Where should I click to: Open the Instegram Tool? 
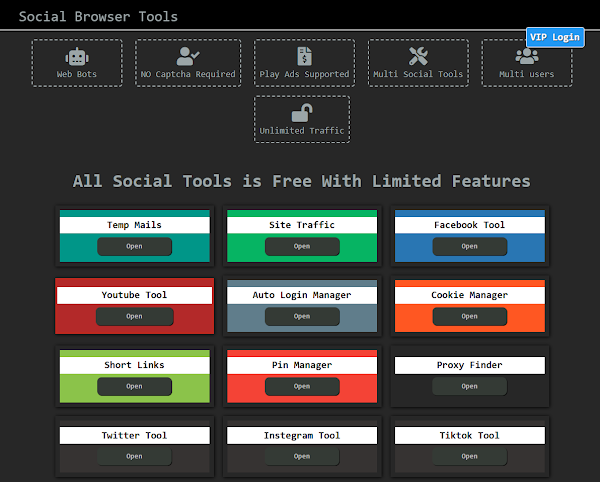tap(302, 456)
